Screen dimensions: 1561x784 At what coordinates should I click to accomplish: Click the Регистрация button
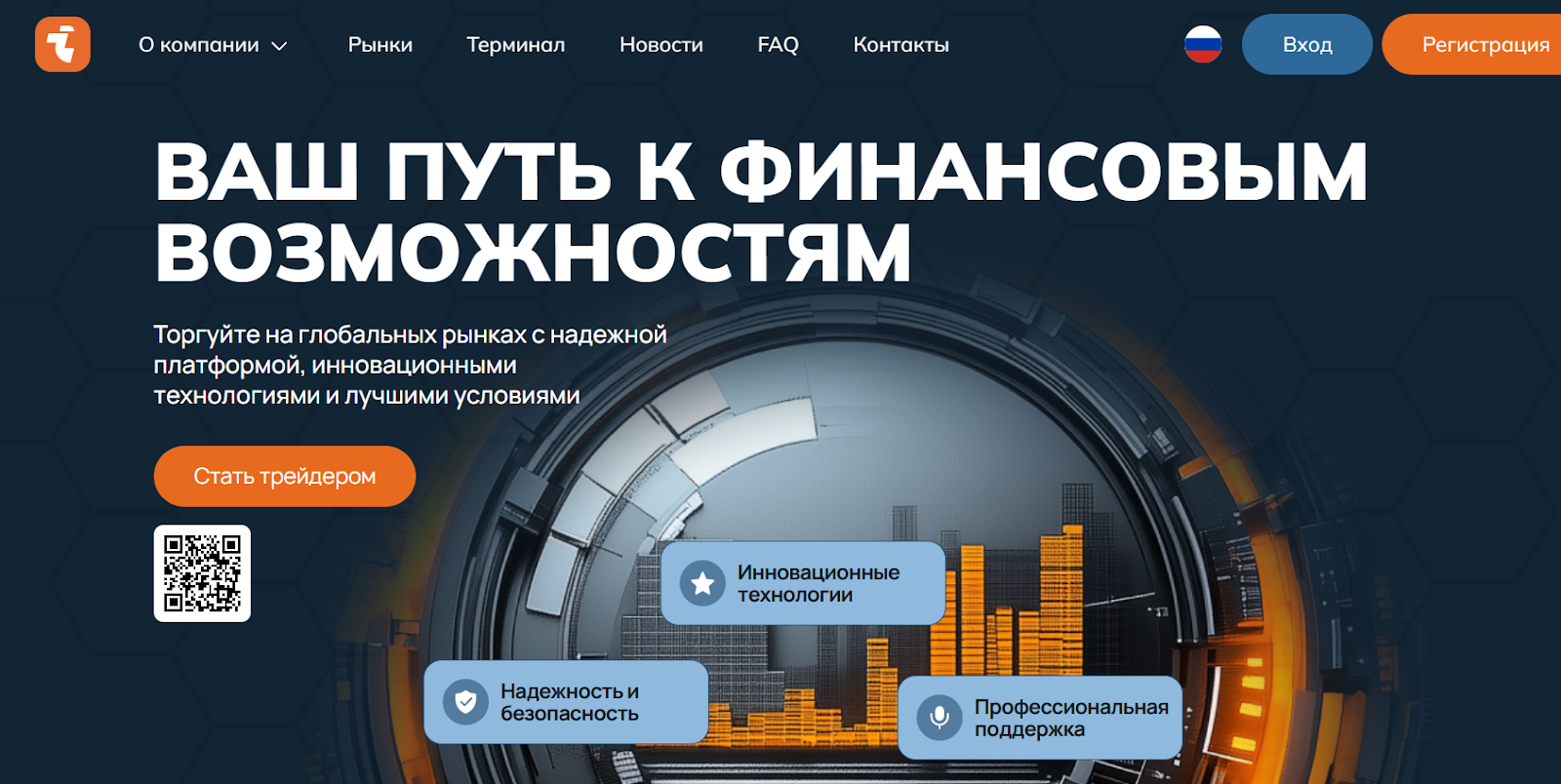[x=1471, y=44]
